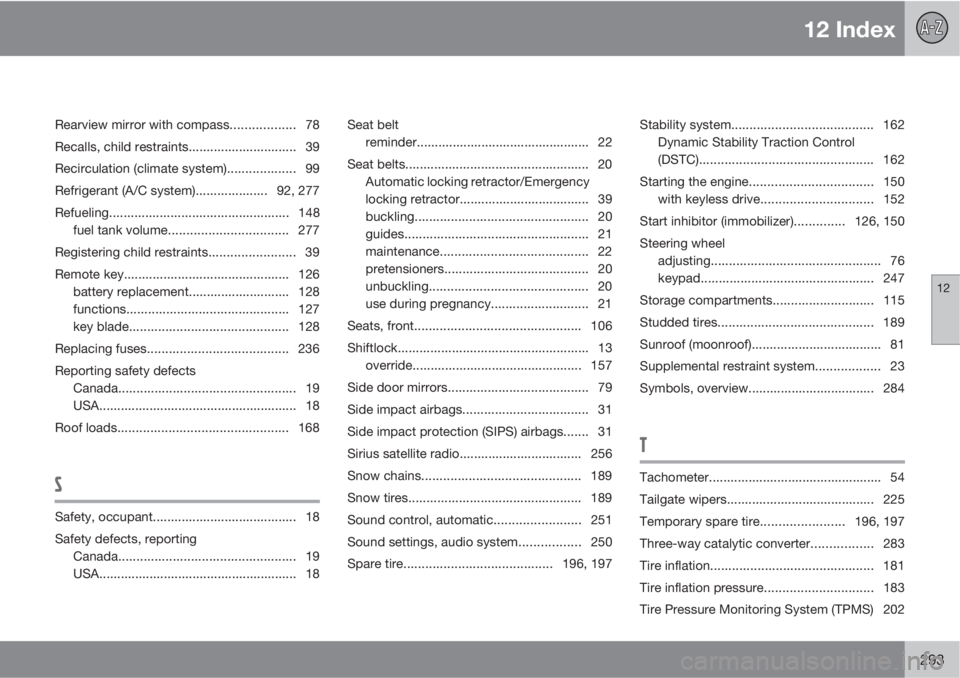Open the 'Roof loads' entry
Viewport: 960px width, 678px height.
coord(187,428)
